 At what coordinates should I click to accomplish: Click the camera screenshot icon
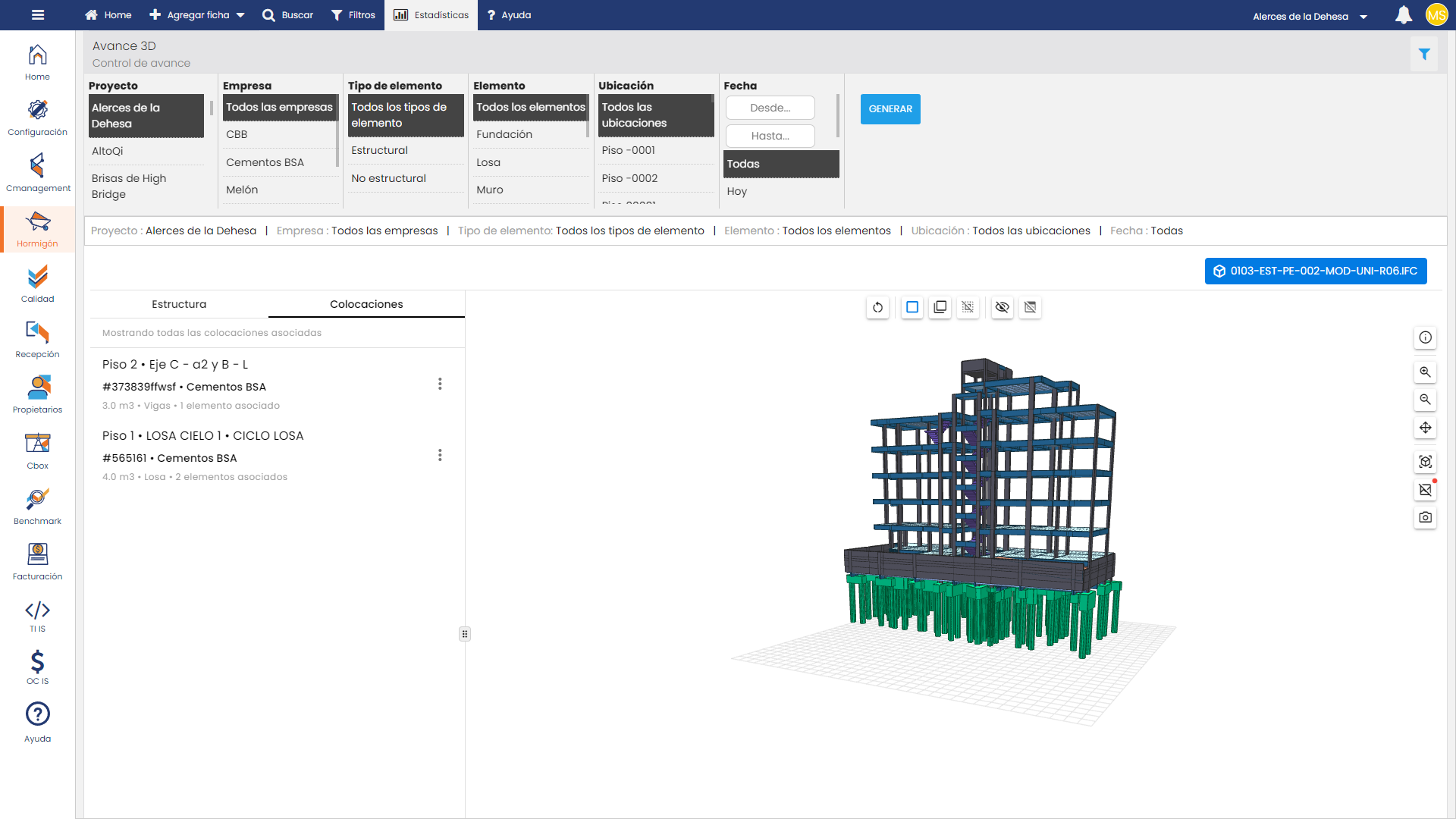(1425, 517)
